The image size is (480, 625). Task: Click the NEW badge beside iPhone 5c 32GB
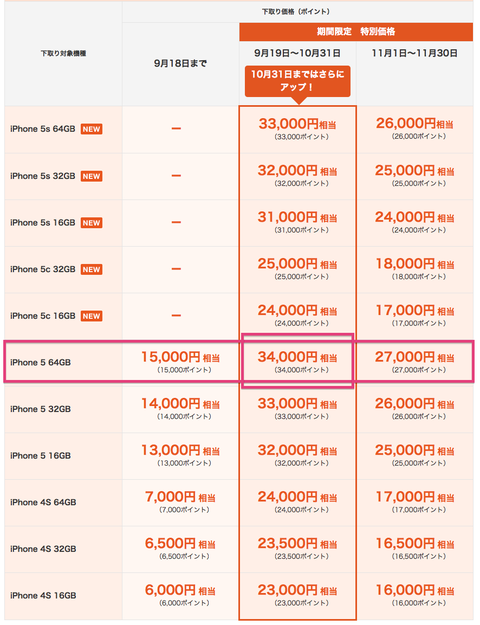(x=91, y=269)
